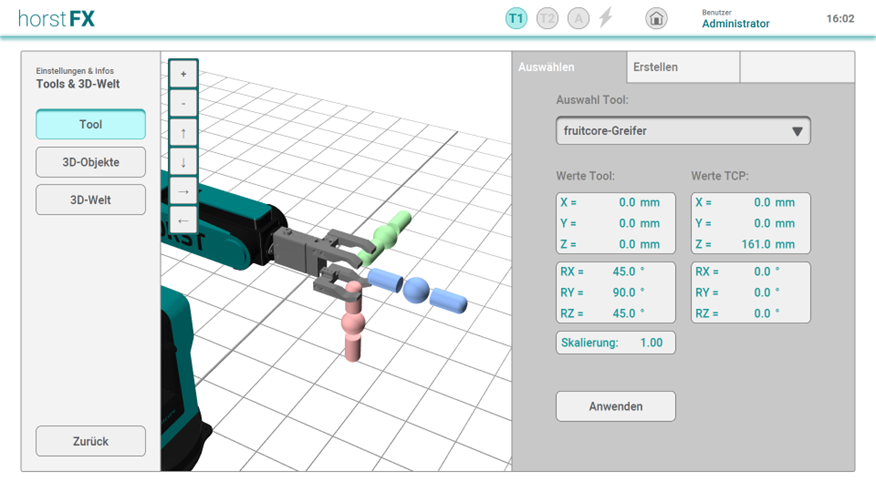
Task: Activate the A automatic mode
Action: [x=578, y=18]
